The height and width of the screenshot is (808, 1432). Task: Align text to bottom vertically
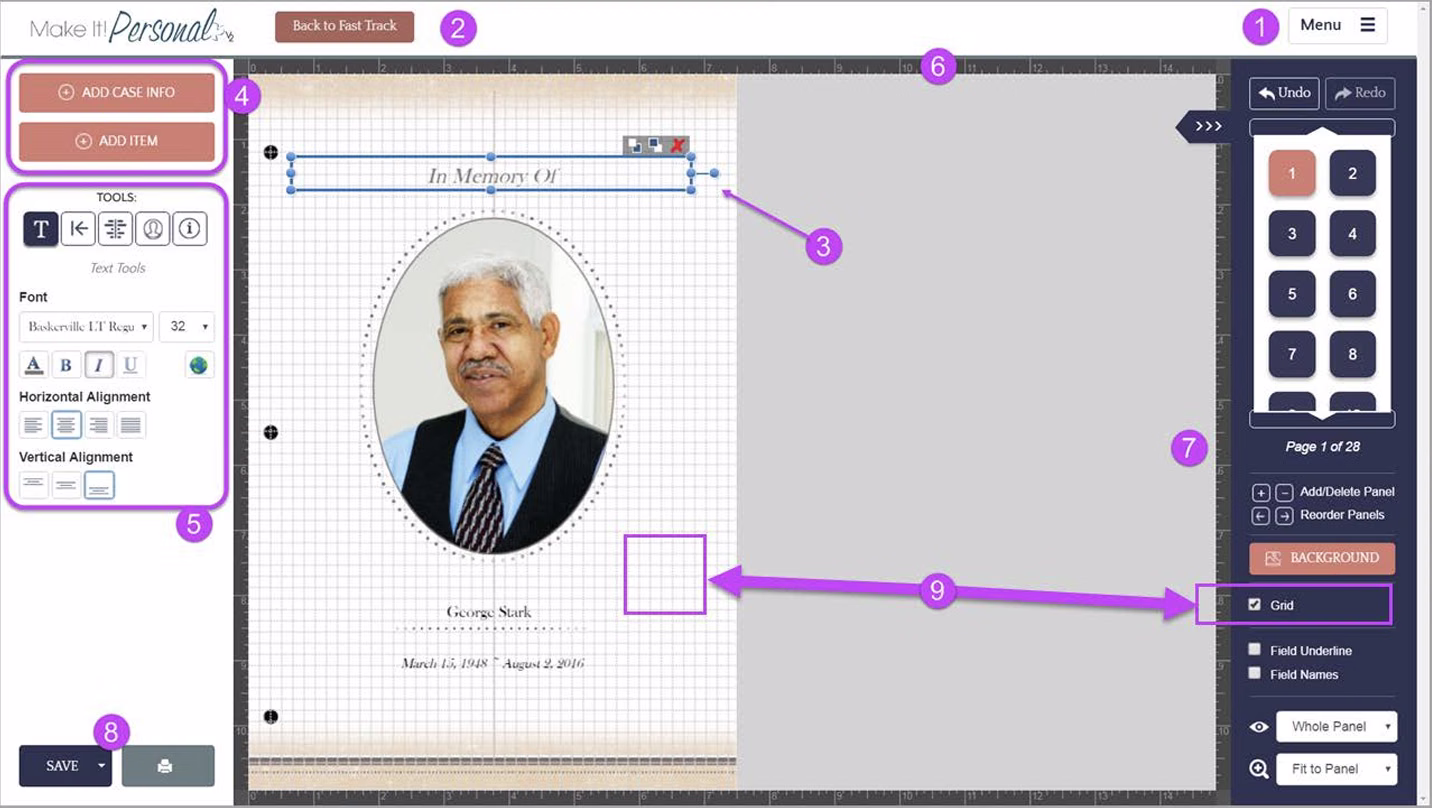click(x=99, y=485)
